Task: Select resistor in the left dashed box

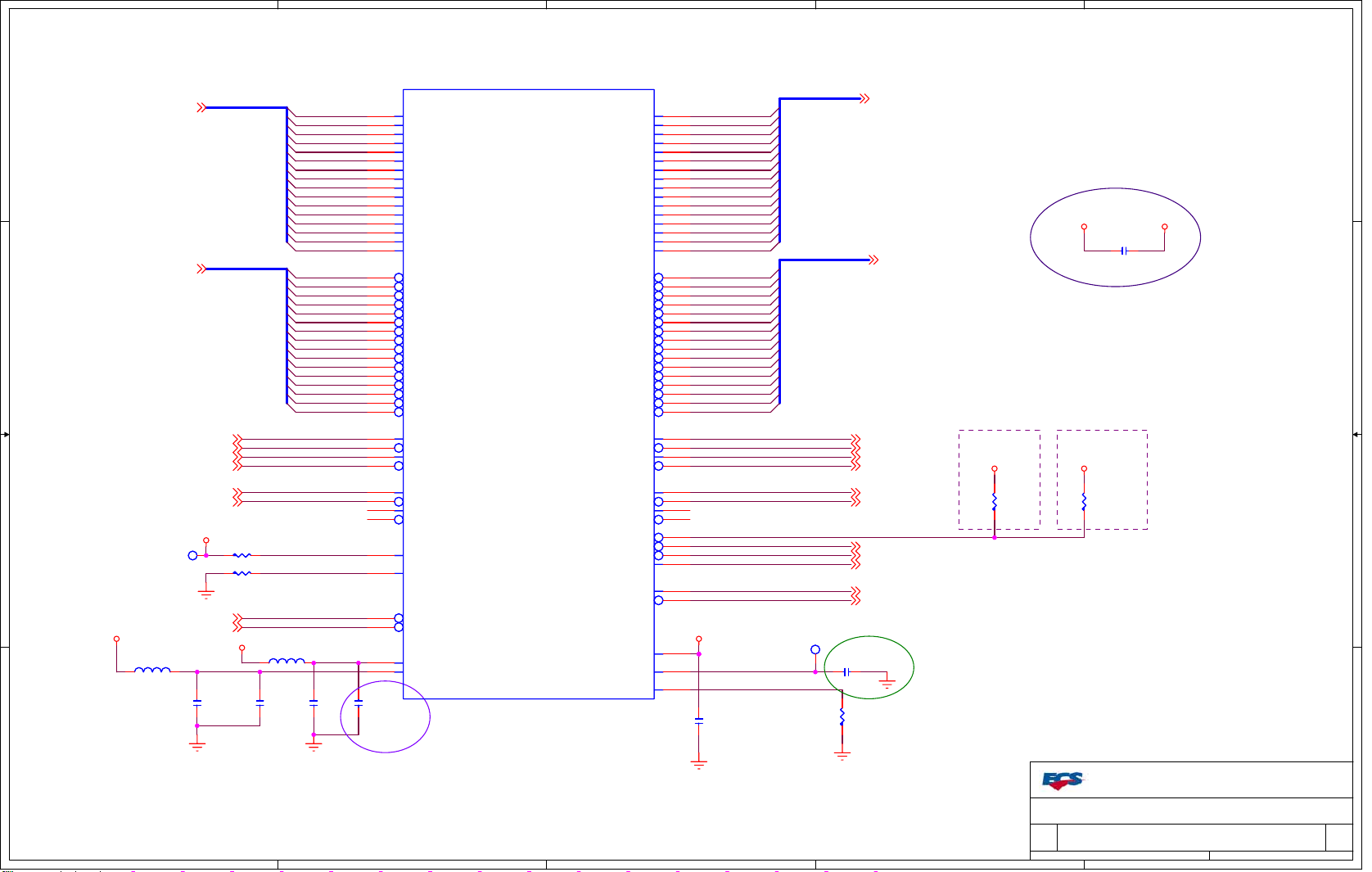Action: 995,501
